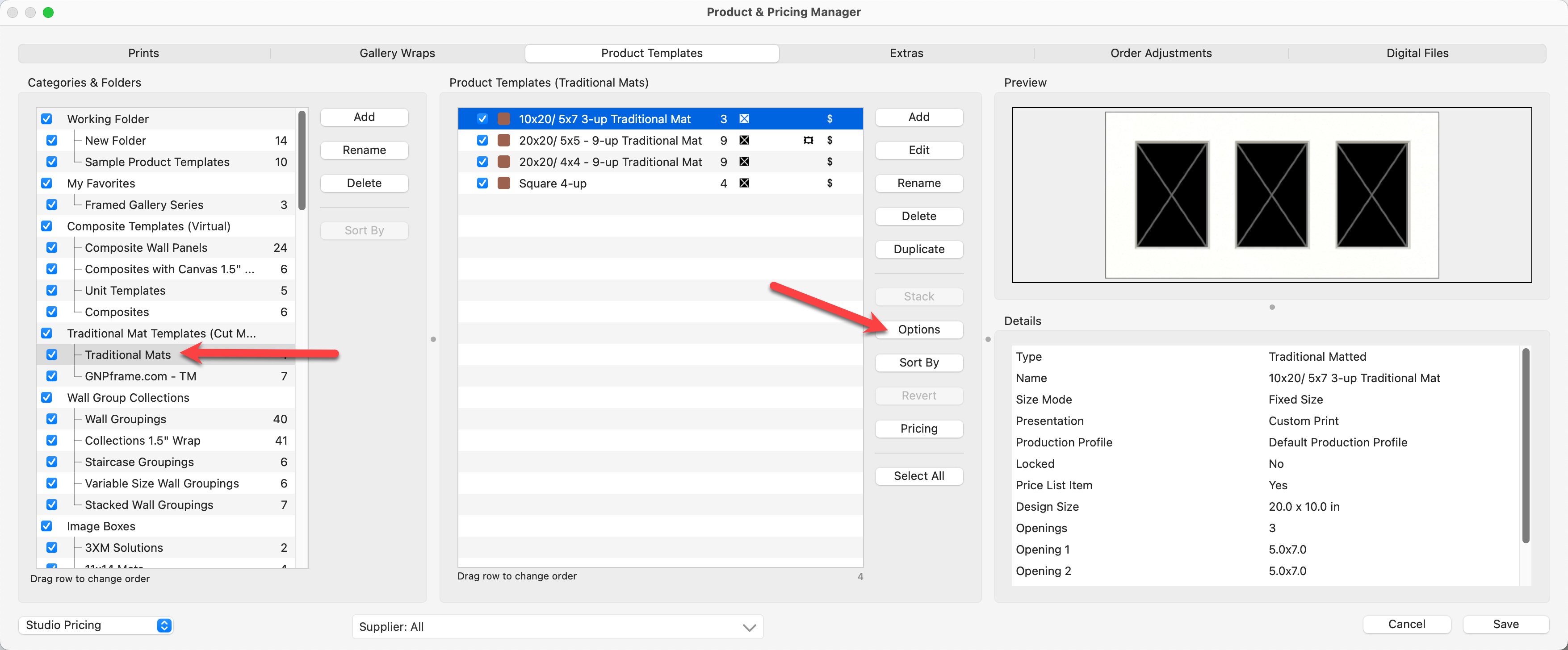Open the Order Adjustments tab
This screenshot has width=1568, height=650.
click(1160, 53)
